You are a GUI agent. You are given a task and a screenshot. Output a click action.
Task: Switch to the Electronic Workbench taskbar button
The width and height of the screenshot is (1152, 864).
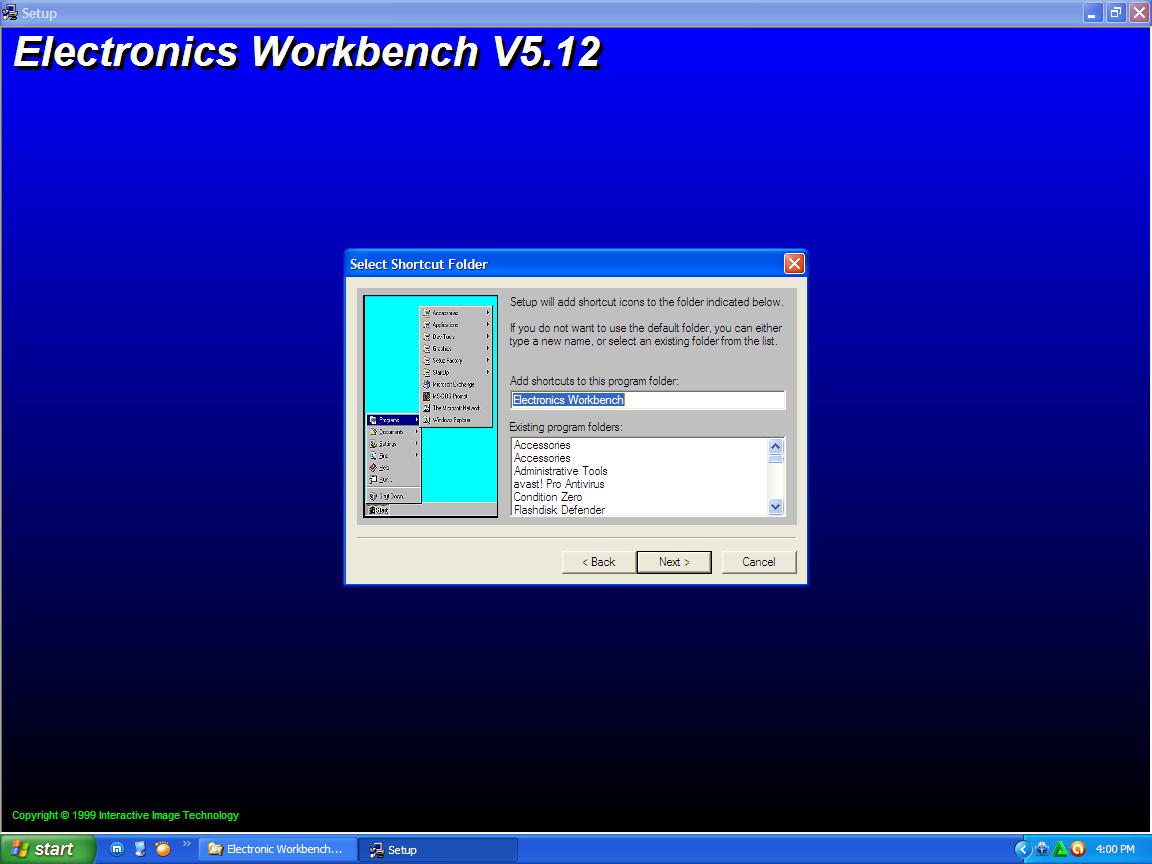277,849
